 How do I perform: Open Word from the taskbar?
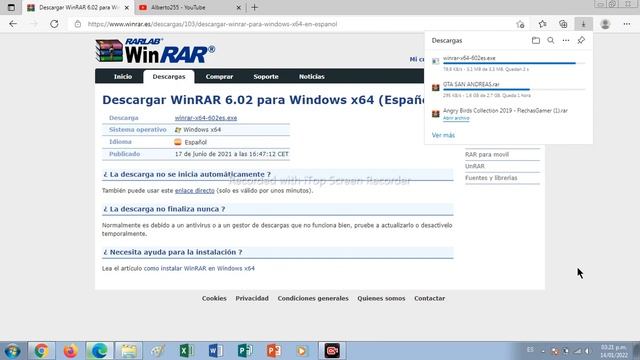click(216, 351)
